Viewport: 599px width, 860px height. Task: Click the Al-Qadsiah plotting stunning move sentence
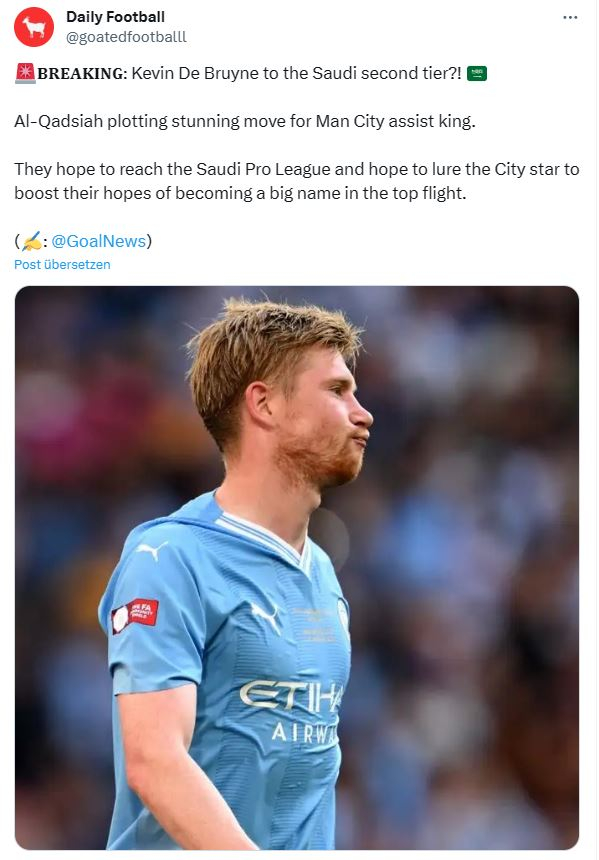tap(245, 121)
